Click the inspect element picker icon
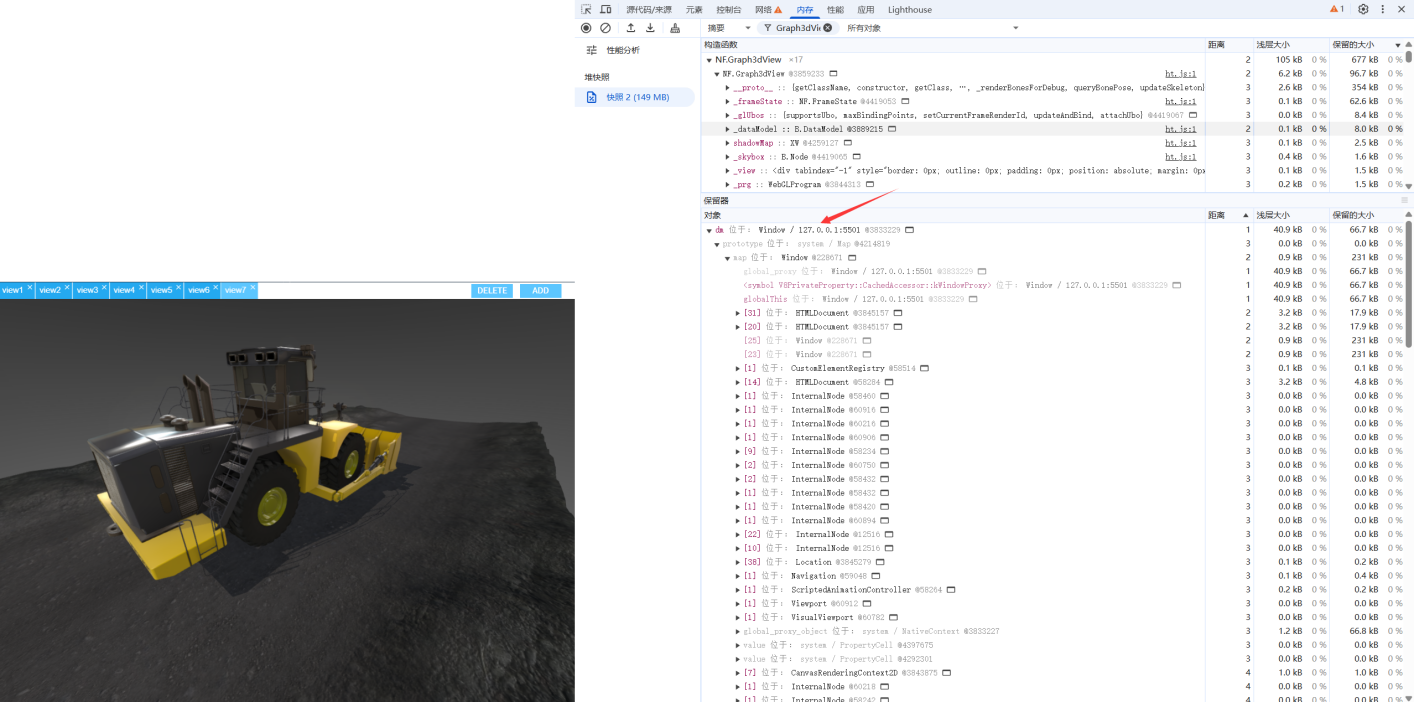 point(586,9)
